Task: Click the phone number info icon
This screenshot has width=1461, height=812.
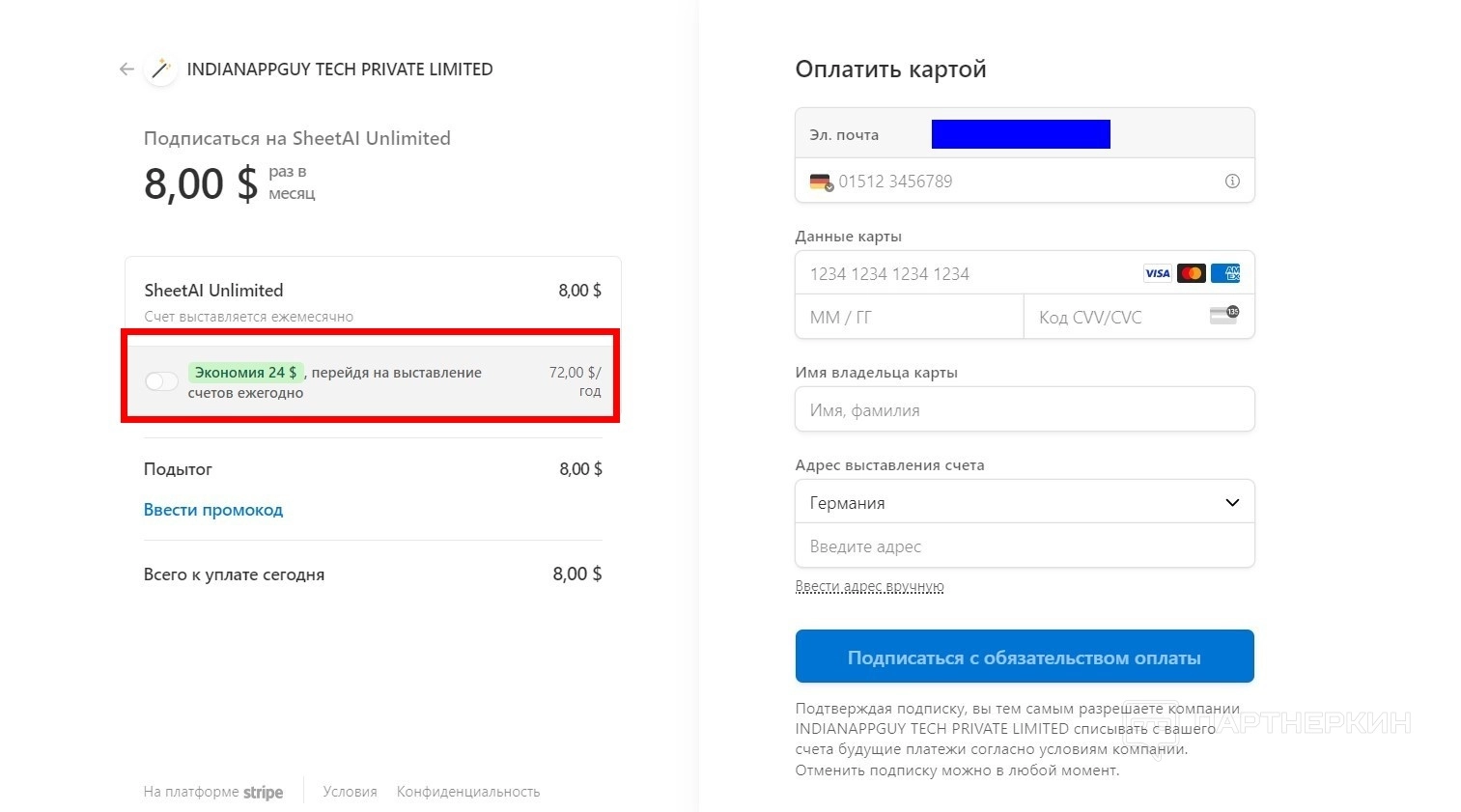Action: pos(1232,182)
